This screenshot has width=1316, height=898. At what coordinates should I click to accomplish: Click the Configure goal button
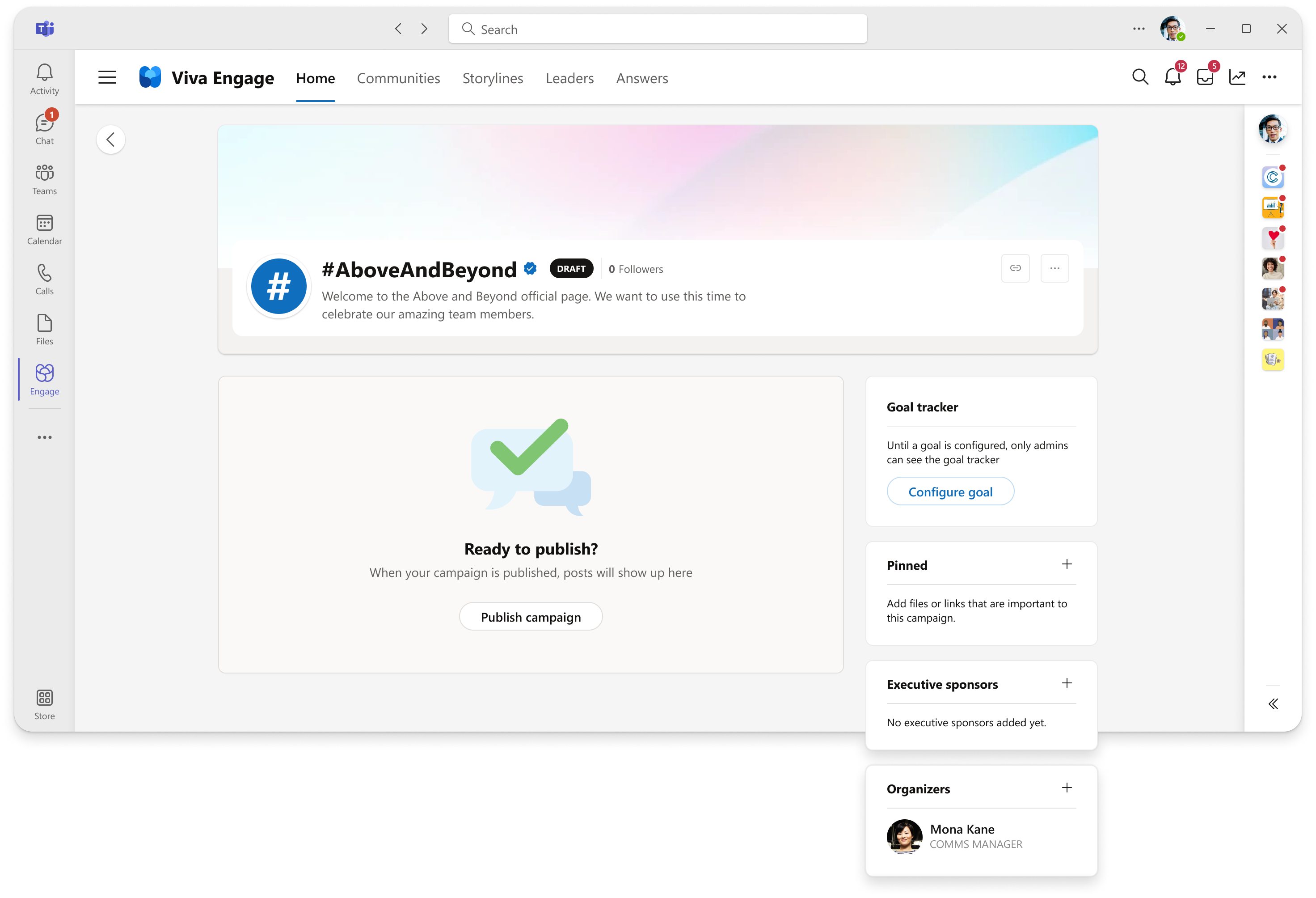[x=950, y=491]
